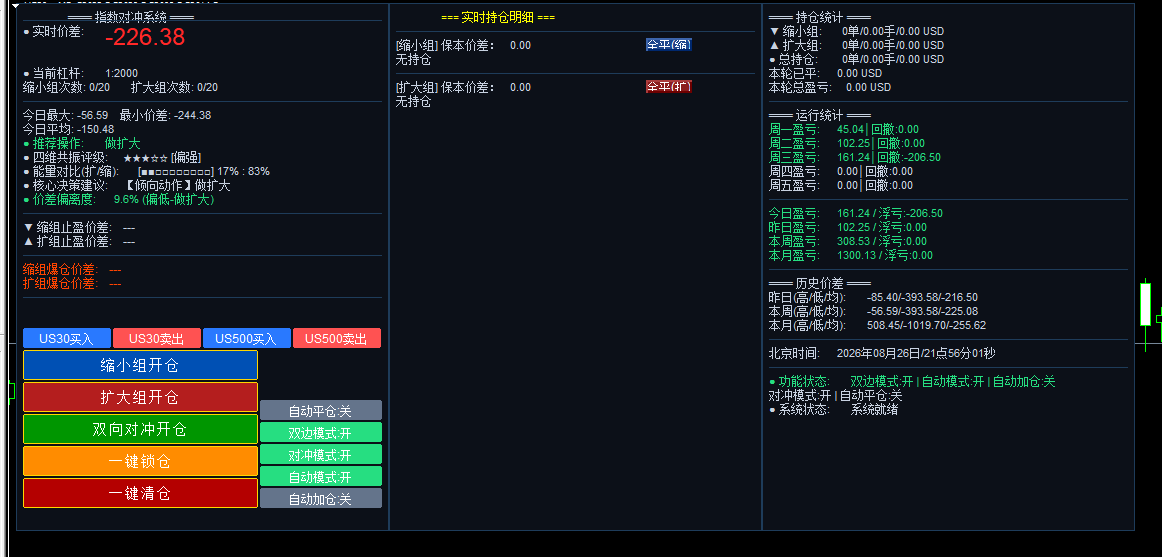
Task: Select the 实时持仓明细 heading
Action: point(498,17)
